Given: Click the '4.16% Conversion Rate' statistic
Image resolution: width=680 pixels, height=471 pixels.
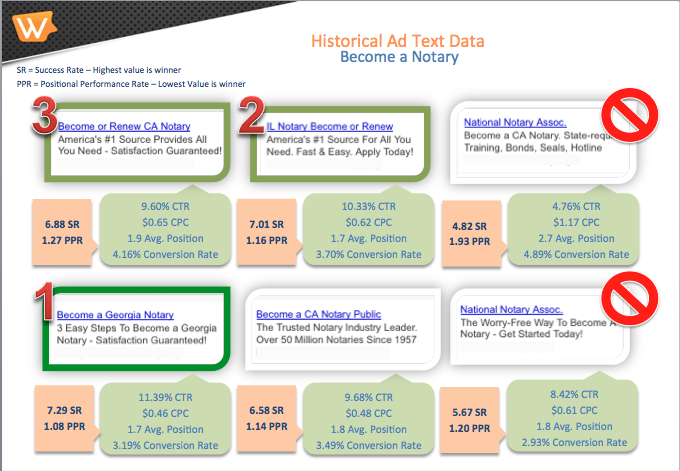Looking at the screenshot, I should click(165, 255).
